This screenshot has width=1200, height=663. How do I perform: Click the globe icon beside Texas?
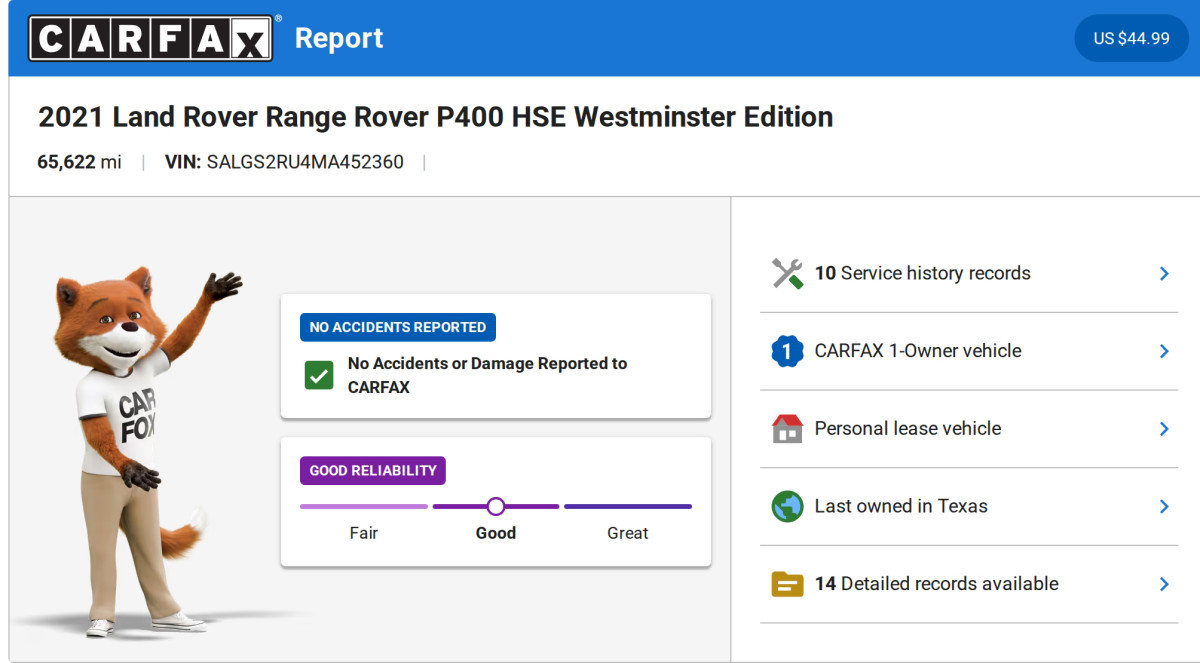pyautogui.click(x=787, y=506)
